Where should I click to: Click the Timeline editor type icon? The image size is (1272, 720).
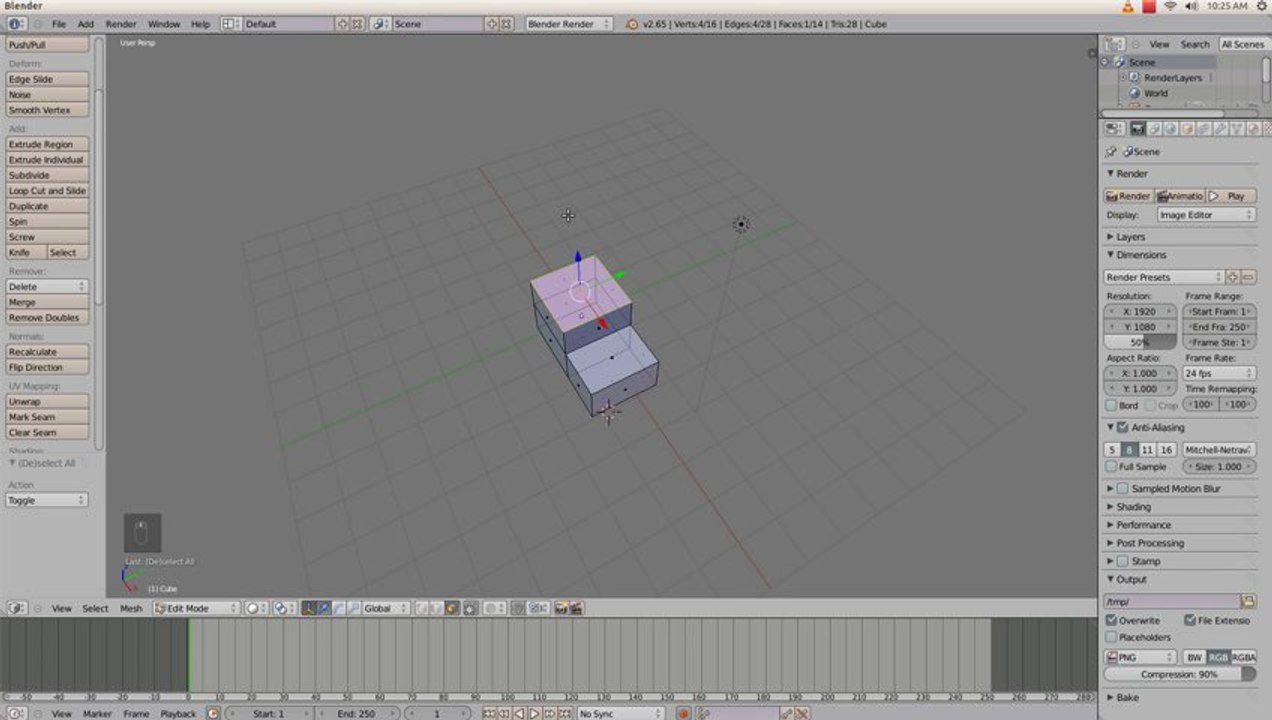(17, 713)
